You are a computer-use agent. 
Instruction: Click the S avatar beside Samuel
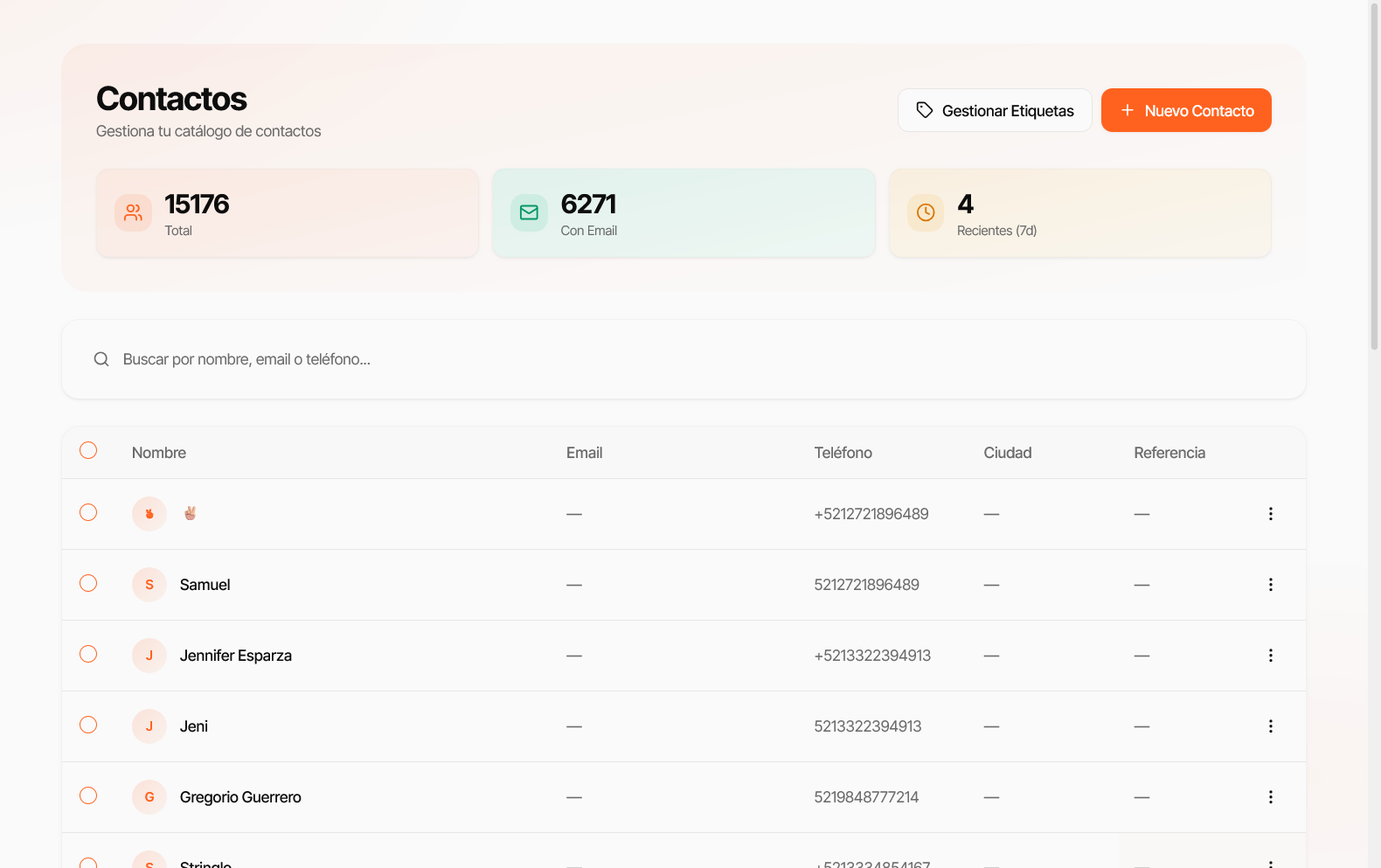[149, 585]
